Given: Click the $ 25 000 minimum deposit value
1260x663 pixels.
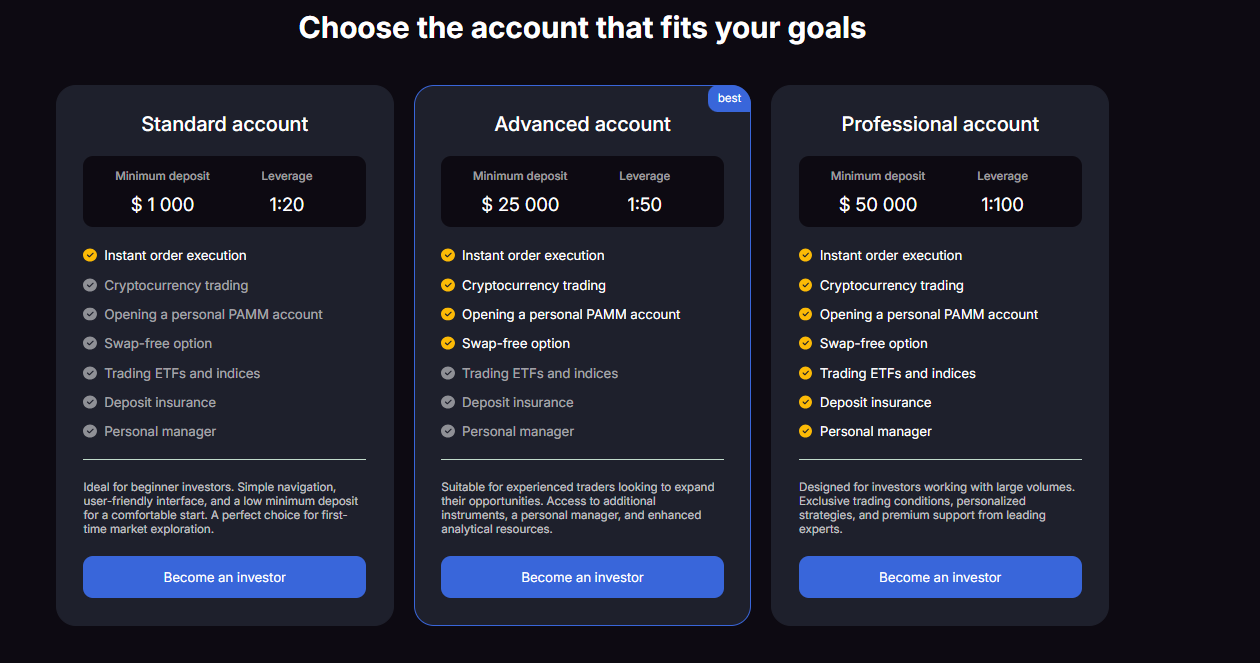Looking at the screenshot, I should click(520, 205).
